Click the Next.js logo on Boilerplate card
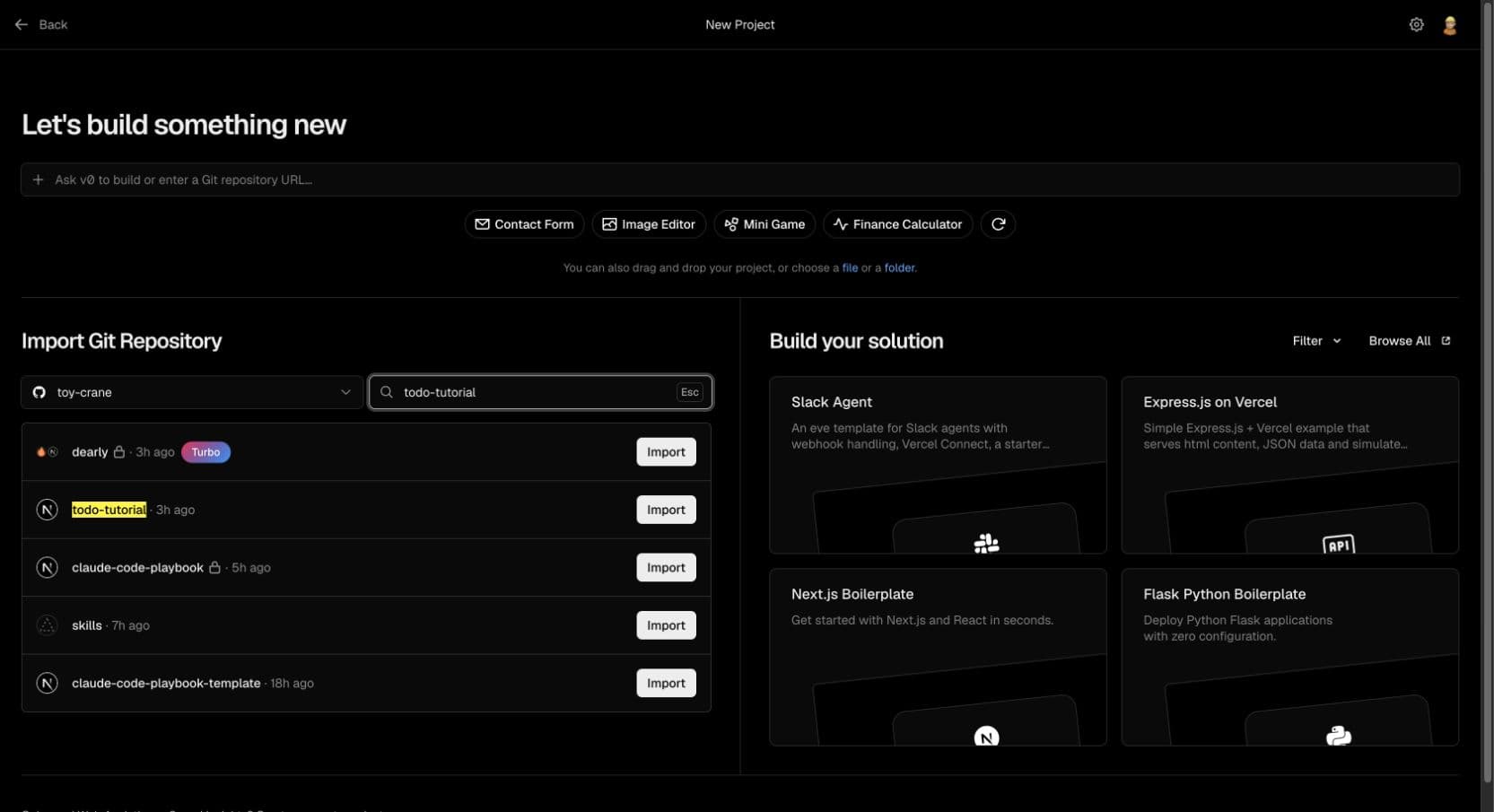Screen dimensions: 1494x812 [x=986, y=737]
